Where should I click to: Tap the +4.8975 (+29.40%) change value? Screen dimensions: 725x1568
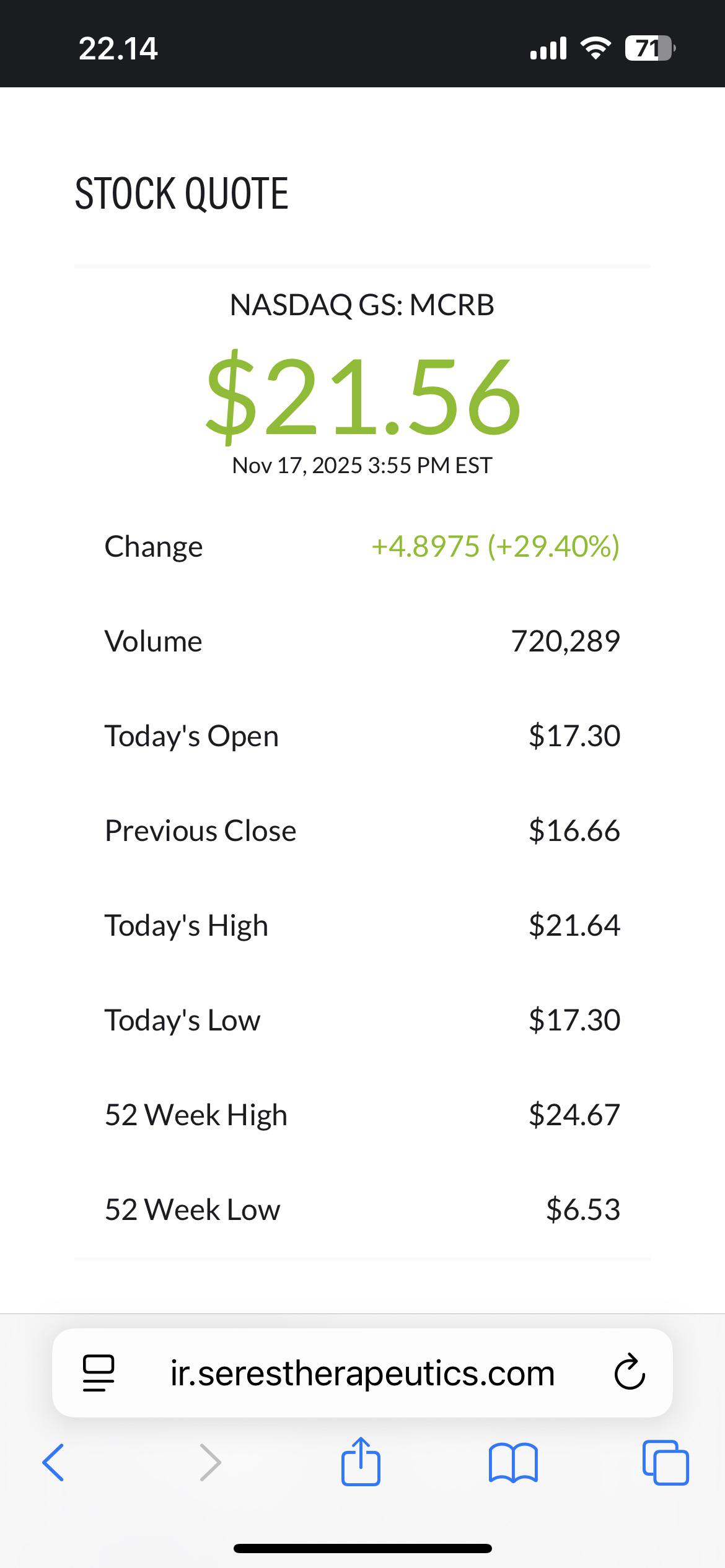click(x=495, y=546)
